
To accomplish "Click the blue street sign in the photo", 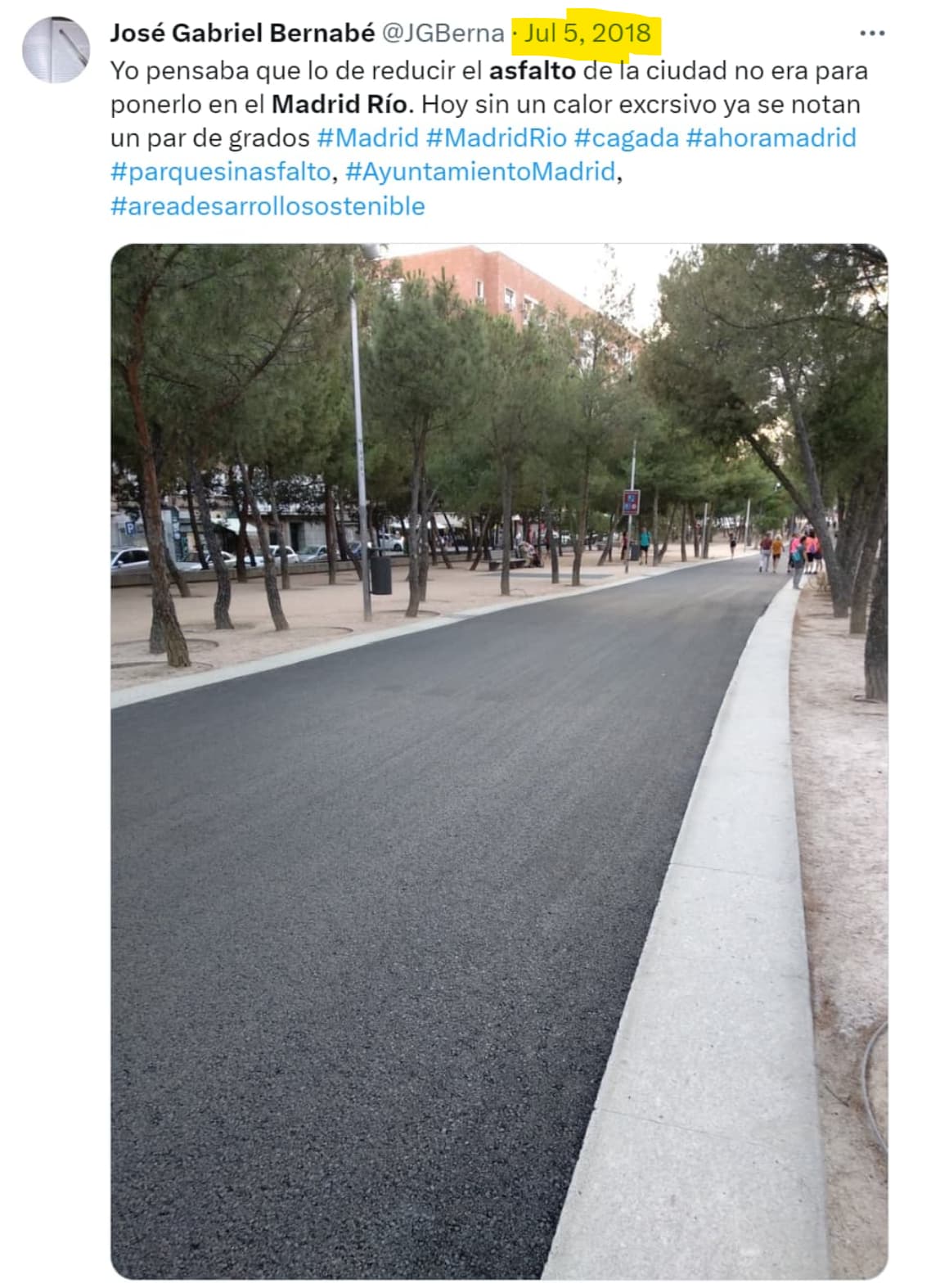I will coord(630,502).
